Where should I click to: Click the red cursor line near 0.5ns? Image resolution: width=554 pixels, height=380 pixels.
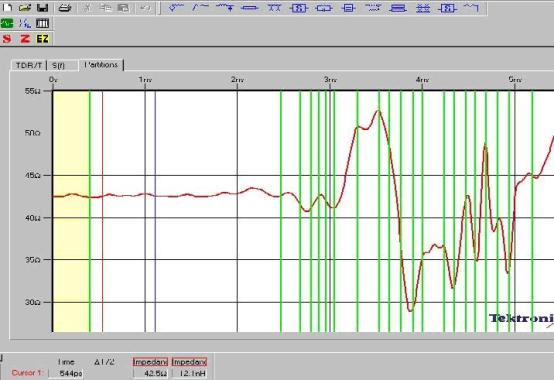[102, 211]
